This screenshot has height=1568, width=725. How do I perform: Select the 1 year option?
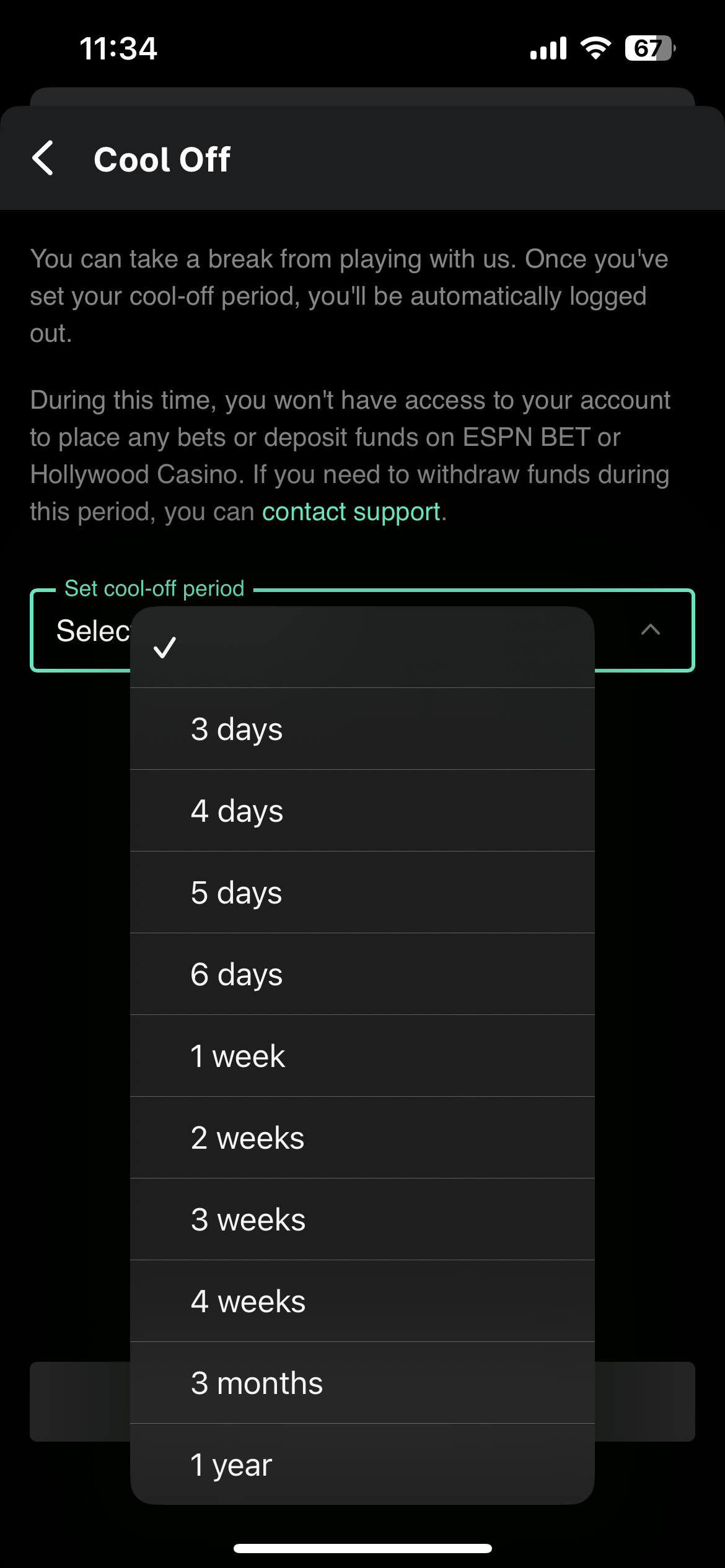(x=362, y=1465)
